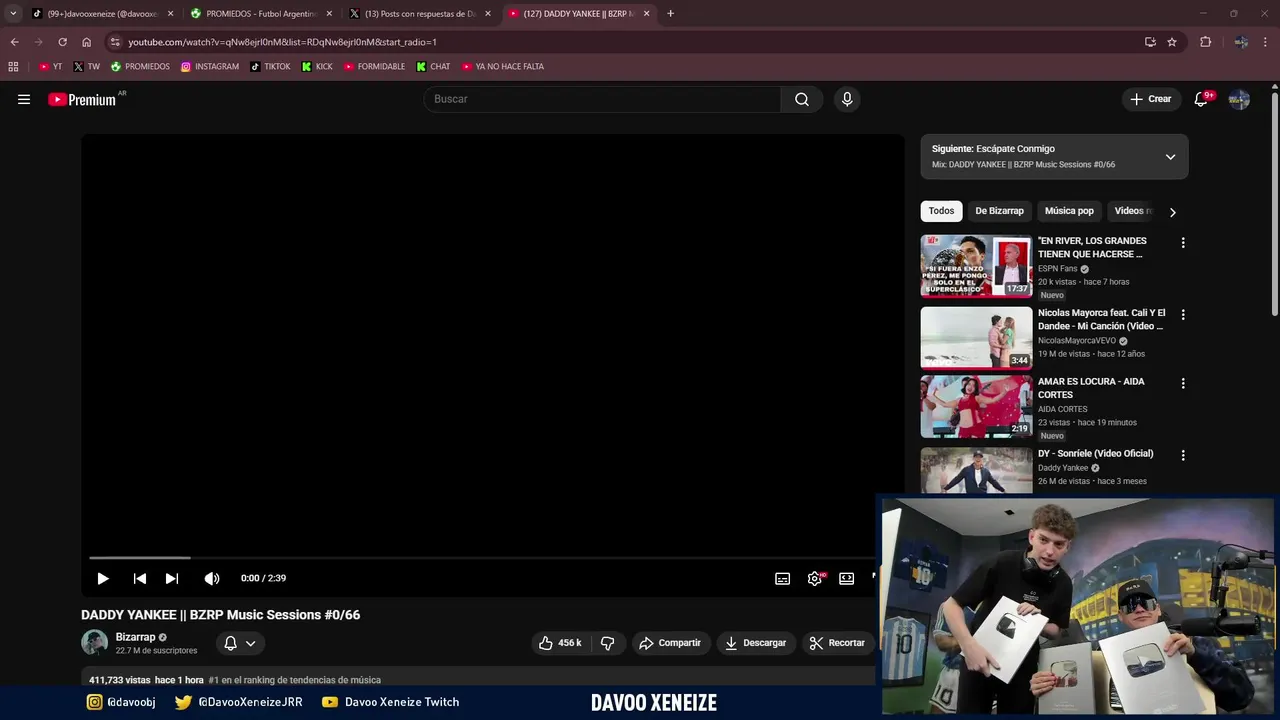
Task: Seek on the video progress bar
Action: tap(483, 557)
